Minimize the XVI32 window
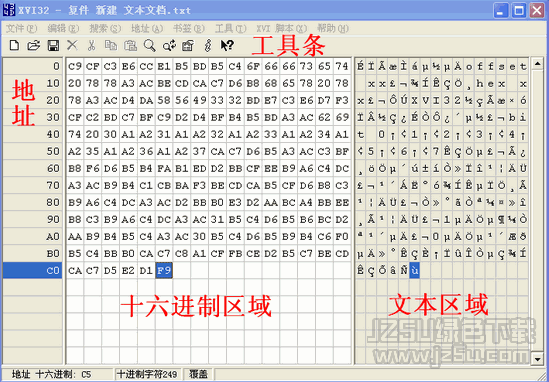 point(501,11)
